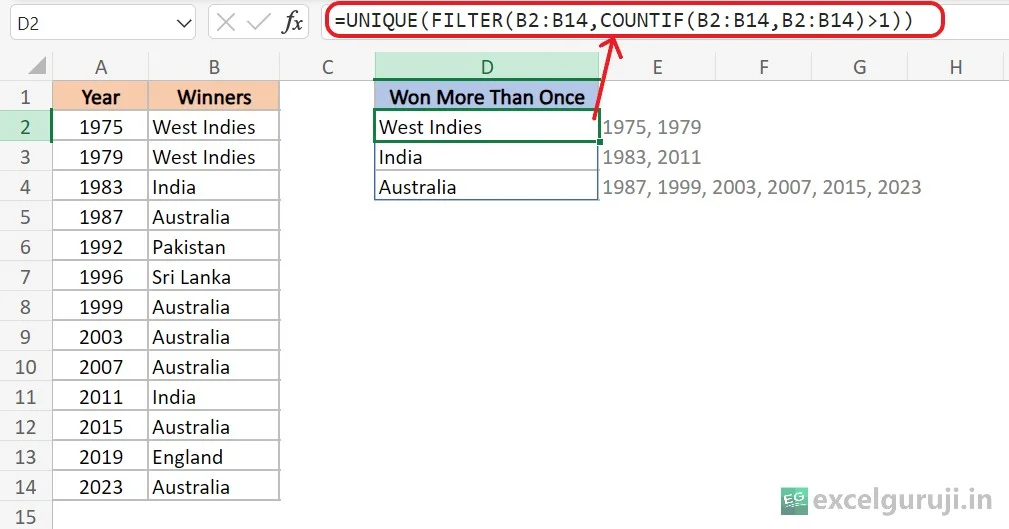Select row 15 header
The image size is (1009, 529).
[26, 517]
